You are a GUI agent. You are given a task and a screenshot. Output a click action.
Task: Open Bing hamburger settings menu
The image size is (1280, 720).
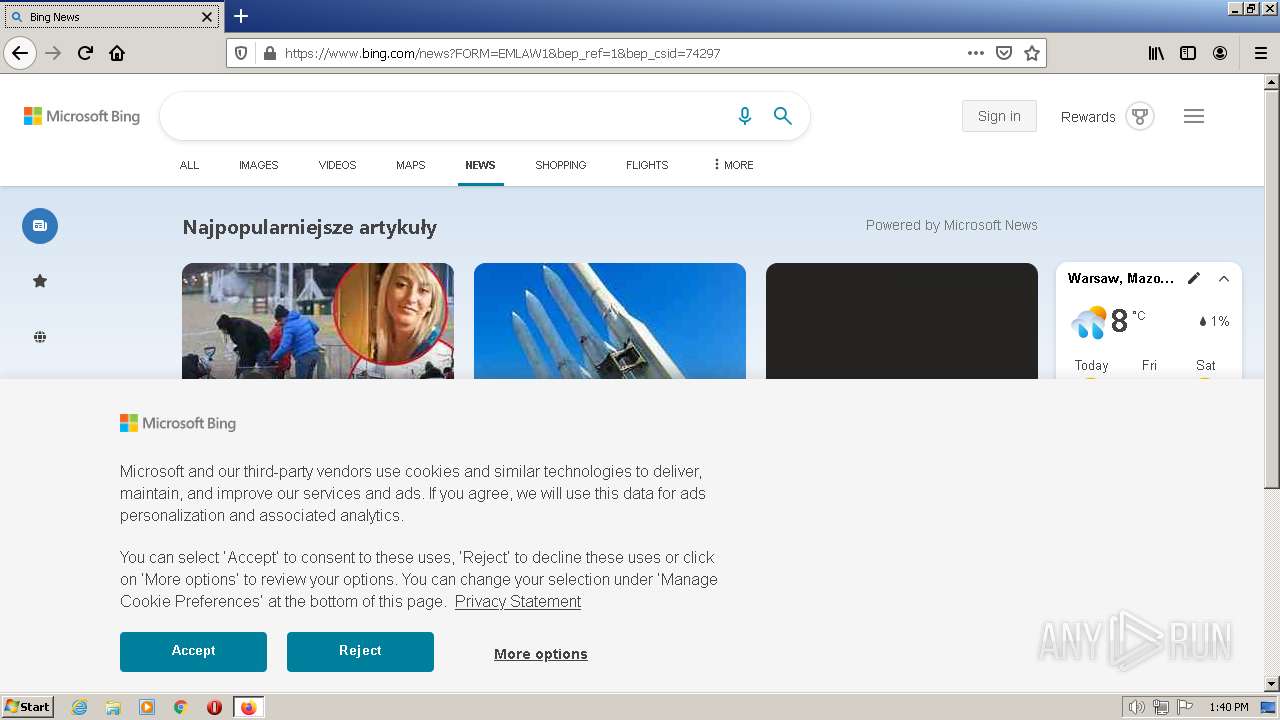click(1193, 116)
